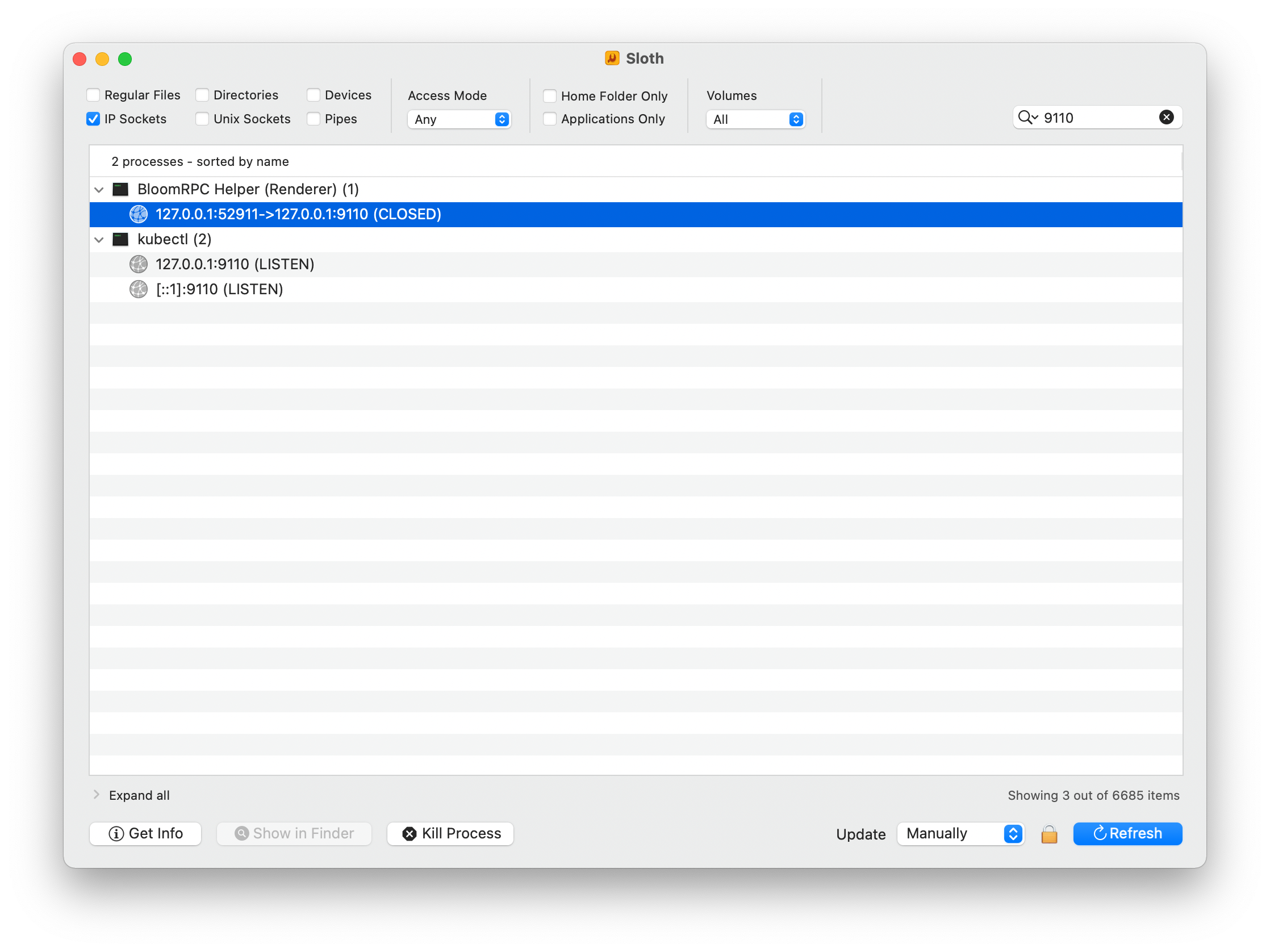Select the 127.0.0.1:52911->127.0.0.1:9110 (CLOSED) row
Viewport: 1270px width, 952px height.
pyautogui.click(x=636, y=214)
